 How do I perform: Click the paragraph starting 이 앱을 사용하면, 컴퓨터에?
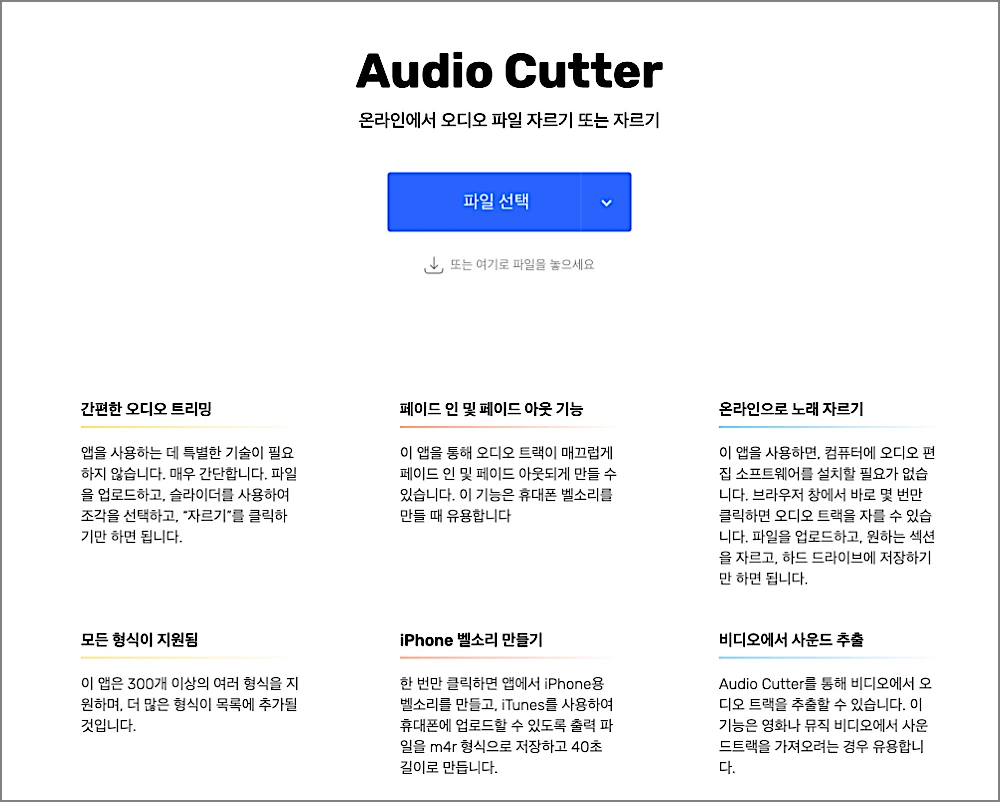827,515
